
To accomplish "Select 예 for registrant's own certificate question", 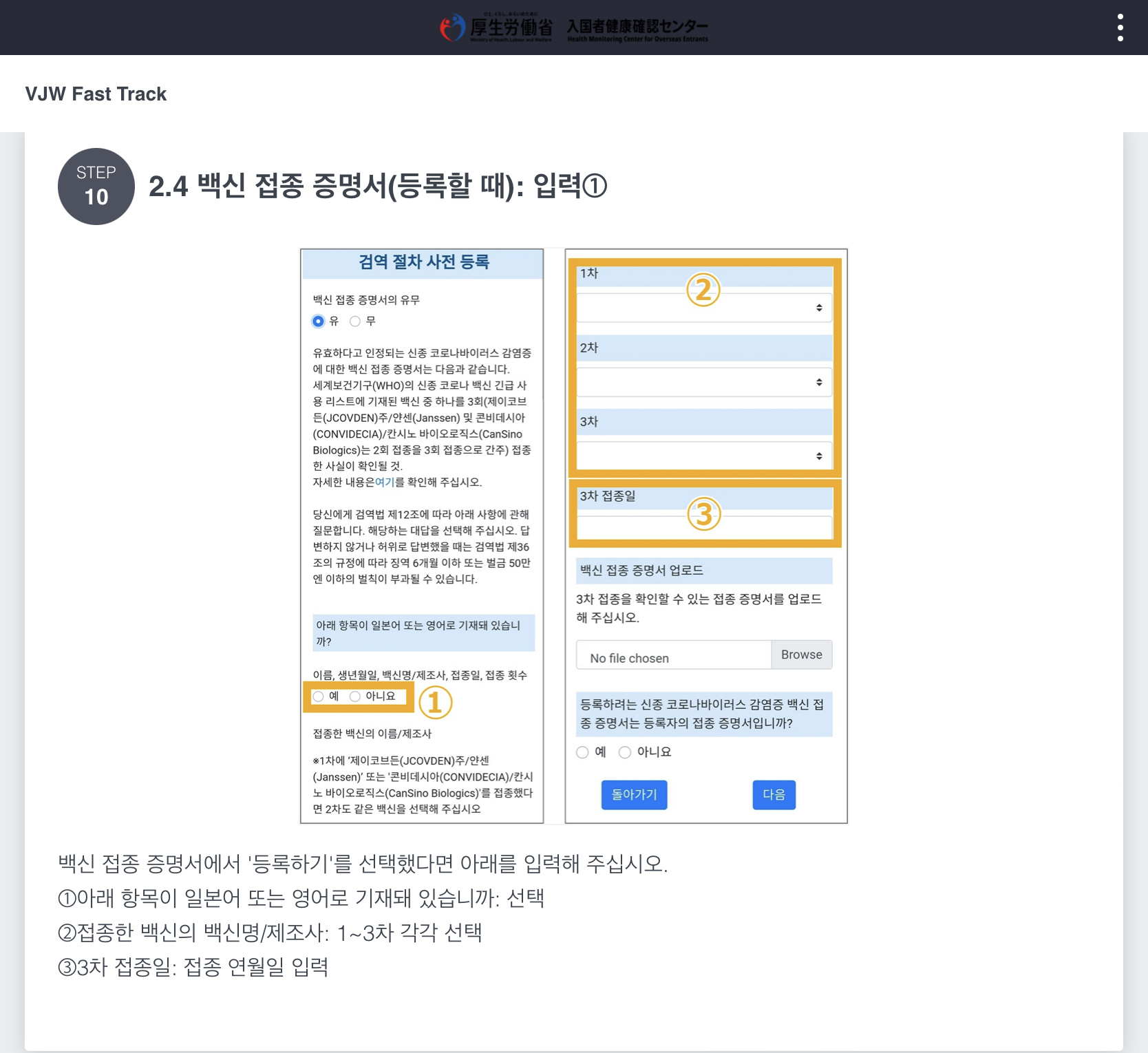I will (582, 752).
